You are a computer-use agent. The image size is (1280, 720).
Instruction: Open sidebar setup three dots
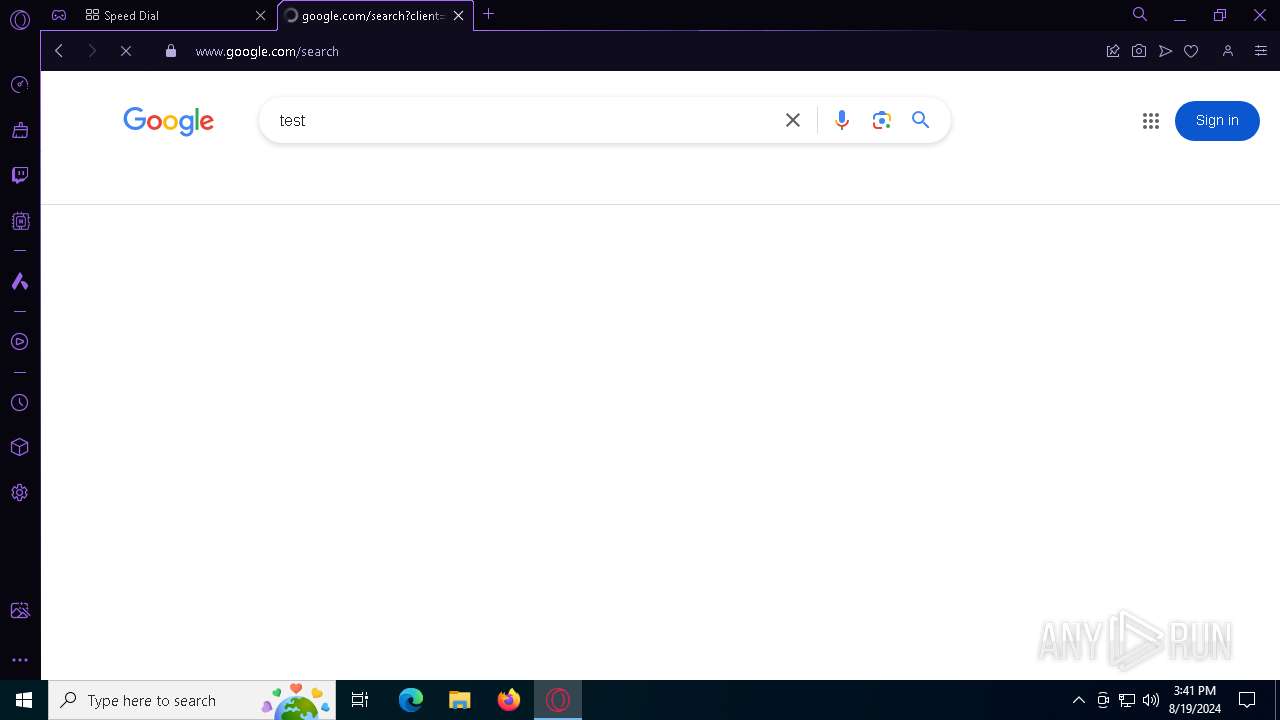(x=20, y=660)
